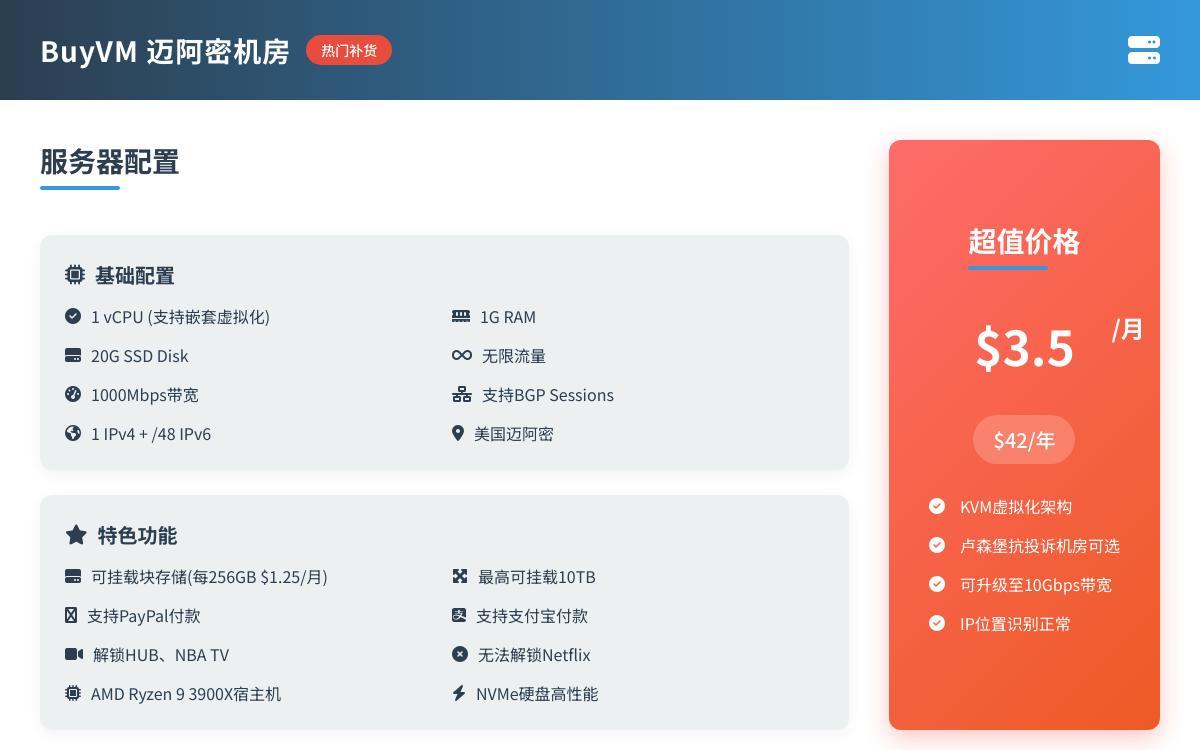
Task: Toggle the checkmark next to IP位置识别正常
Action: coord(937,623)
